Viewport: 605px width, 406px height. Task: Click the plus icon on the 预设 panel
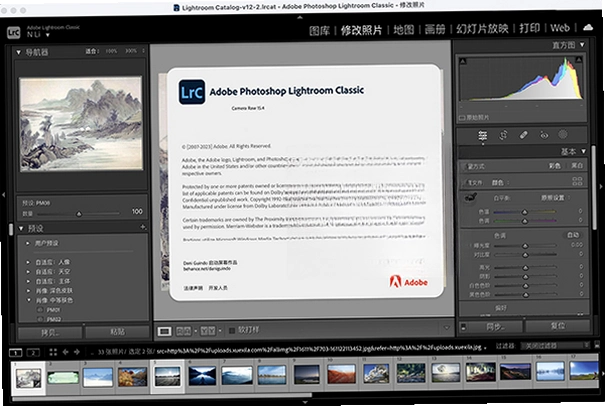tap(143, 227)
